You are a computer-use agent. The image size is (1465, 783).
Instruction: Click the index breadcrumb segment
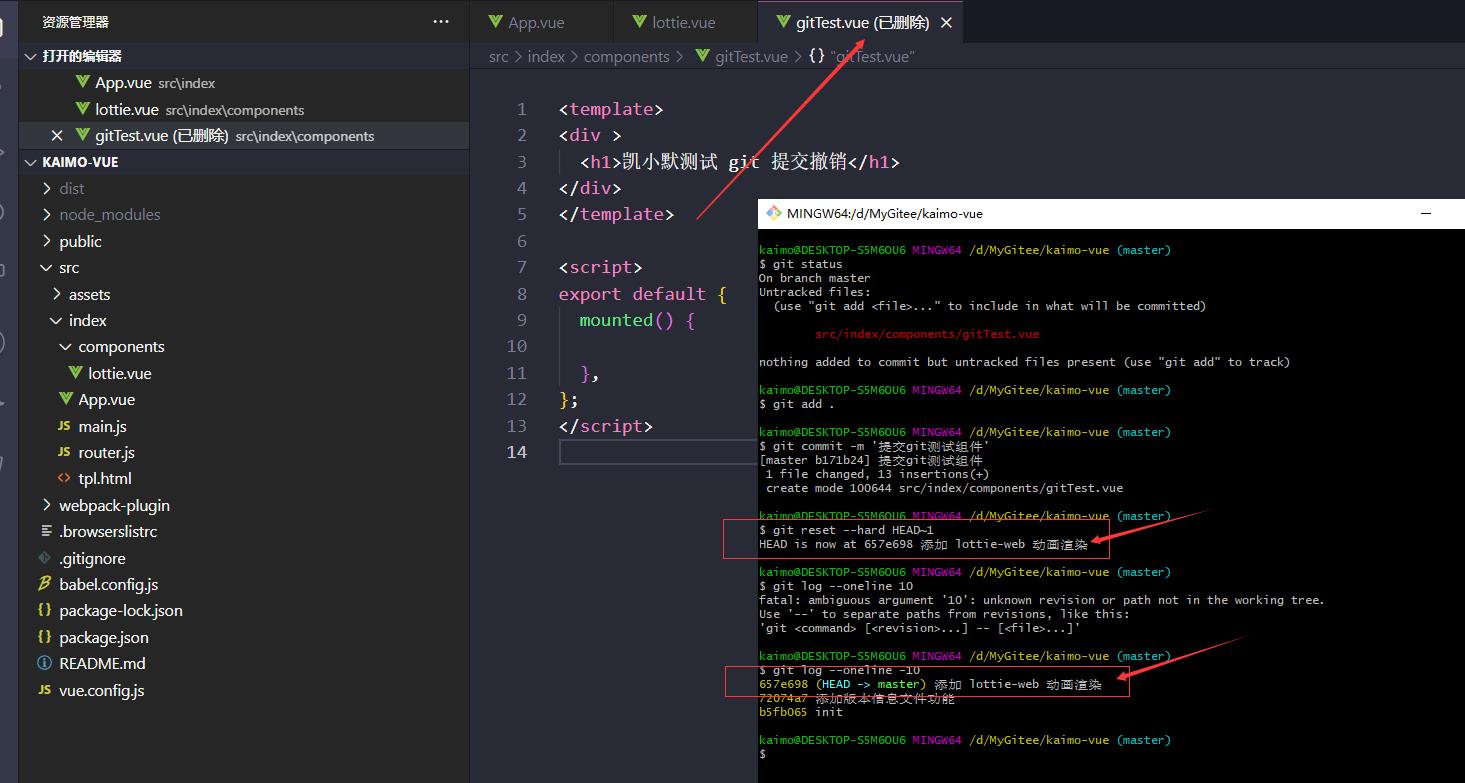546,57
